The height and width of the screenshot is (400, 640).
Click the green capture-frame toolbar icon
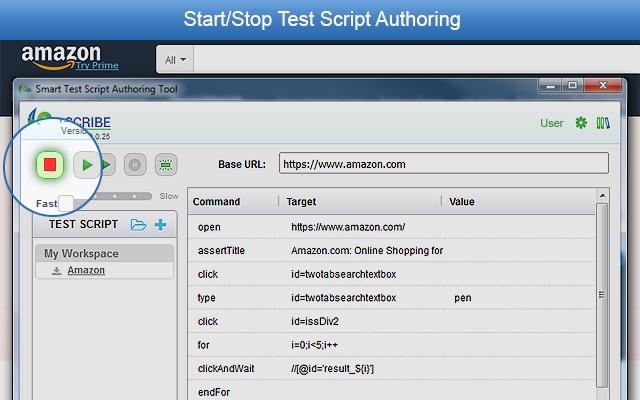[166, 165]
